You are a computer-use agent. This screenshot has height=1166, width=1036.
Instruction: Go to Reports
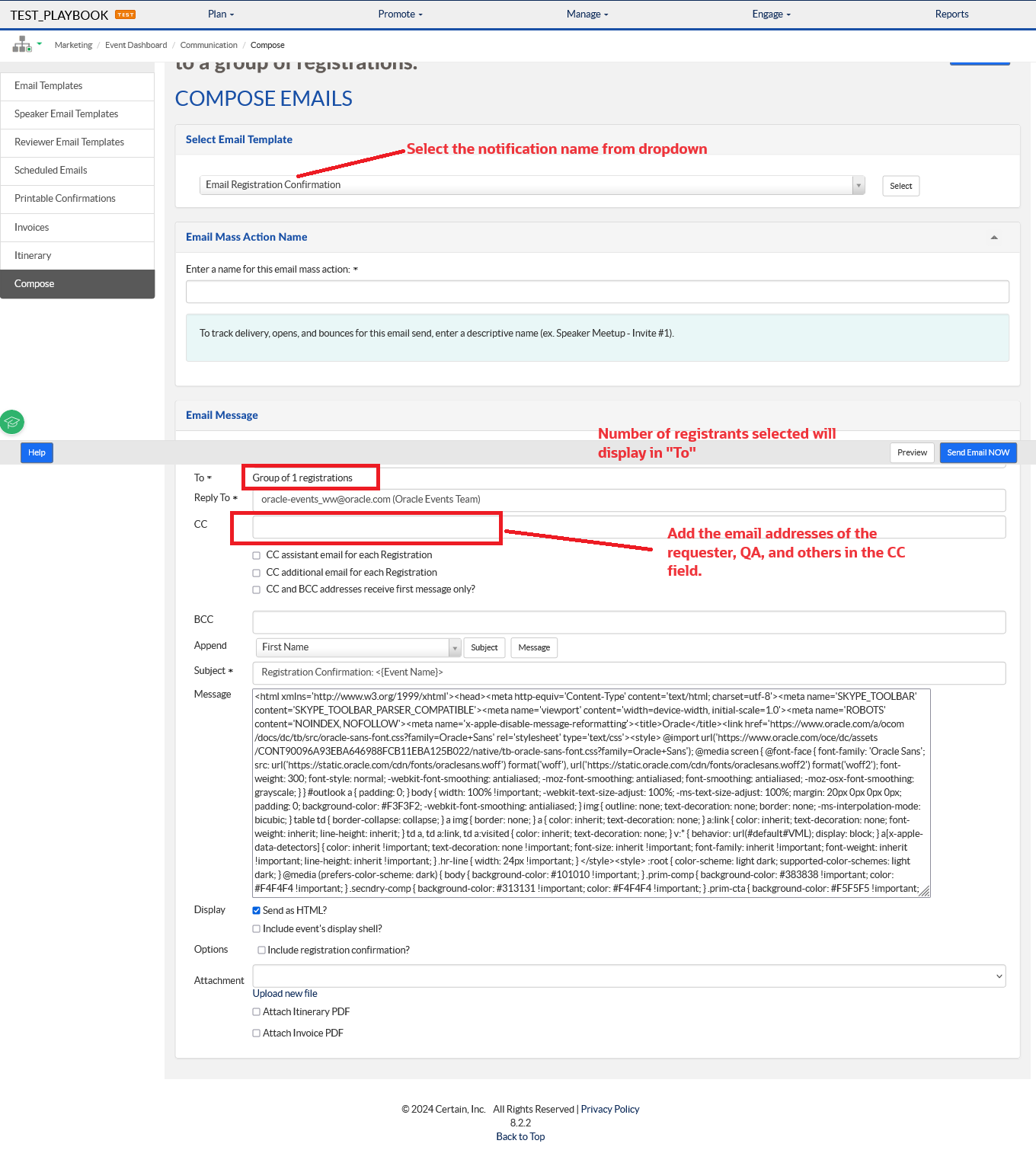tap(952, 14)
